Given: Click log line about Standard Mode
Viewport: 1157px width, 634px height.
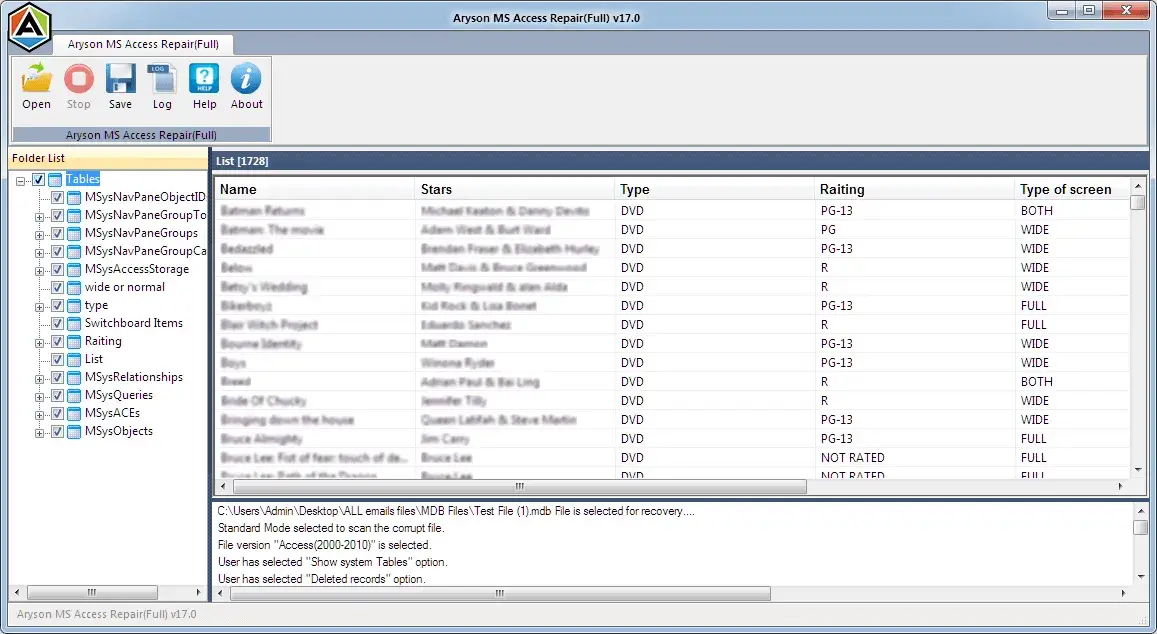Looking at the screenshot, I should pos(331,528).
